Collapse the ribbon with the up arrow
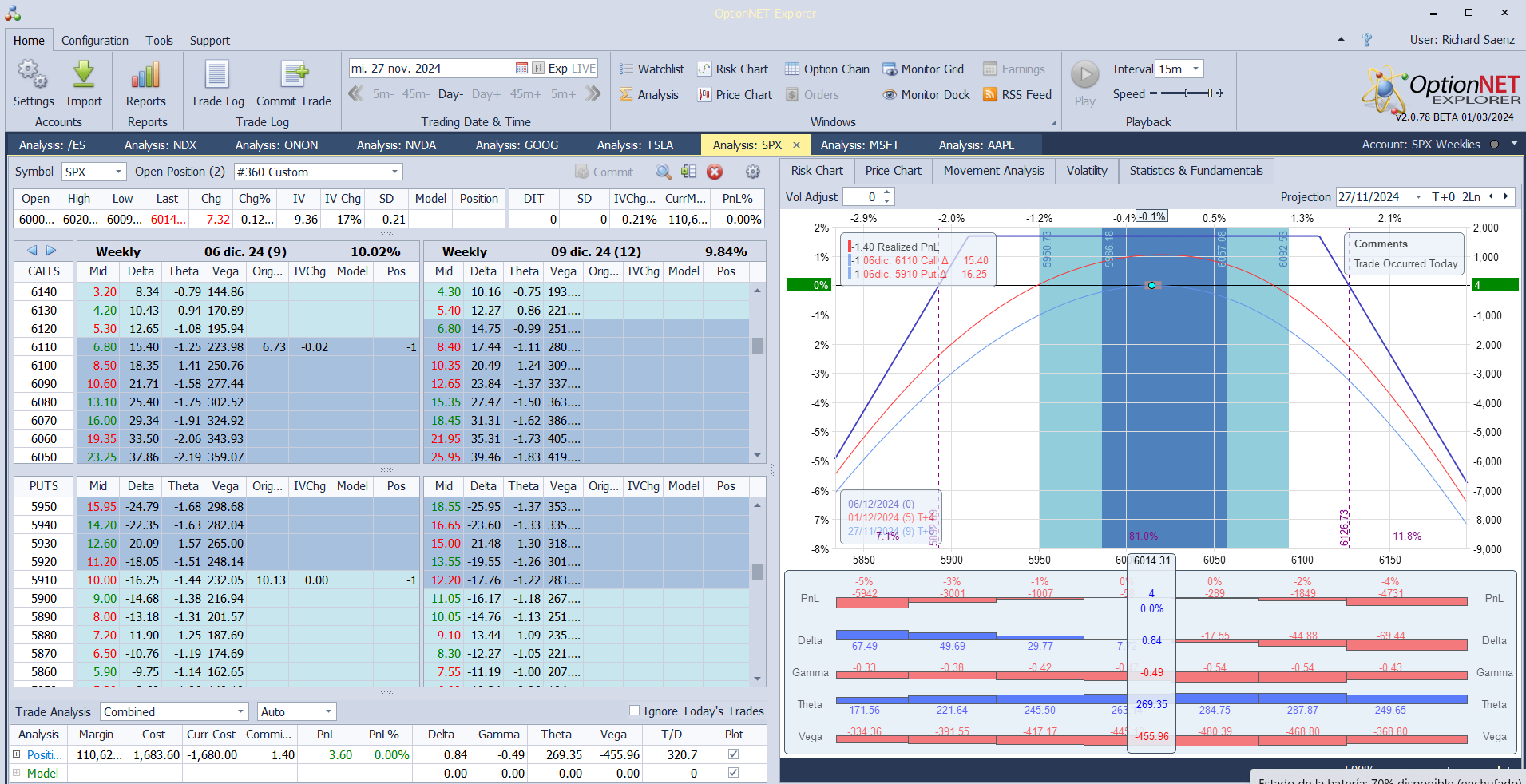 [1341, 39]
